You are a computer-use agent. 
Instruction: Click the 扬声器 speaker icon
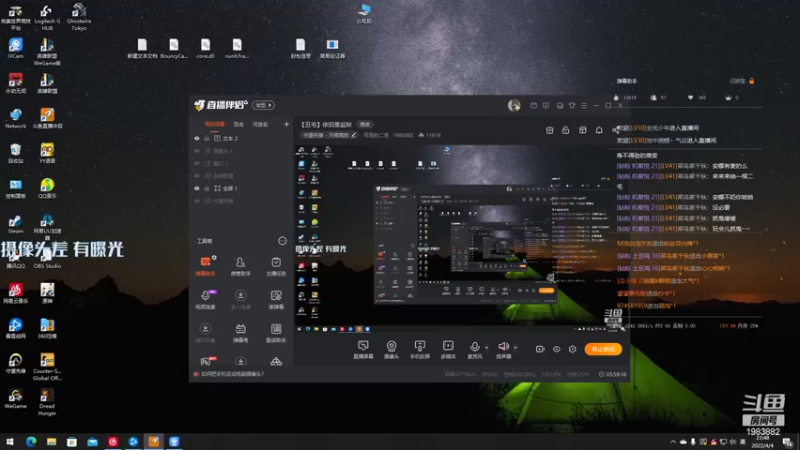503,347
